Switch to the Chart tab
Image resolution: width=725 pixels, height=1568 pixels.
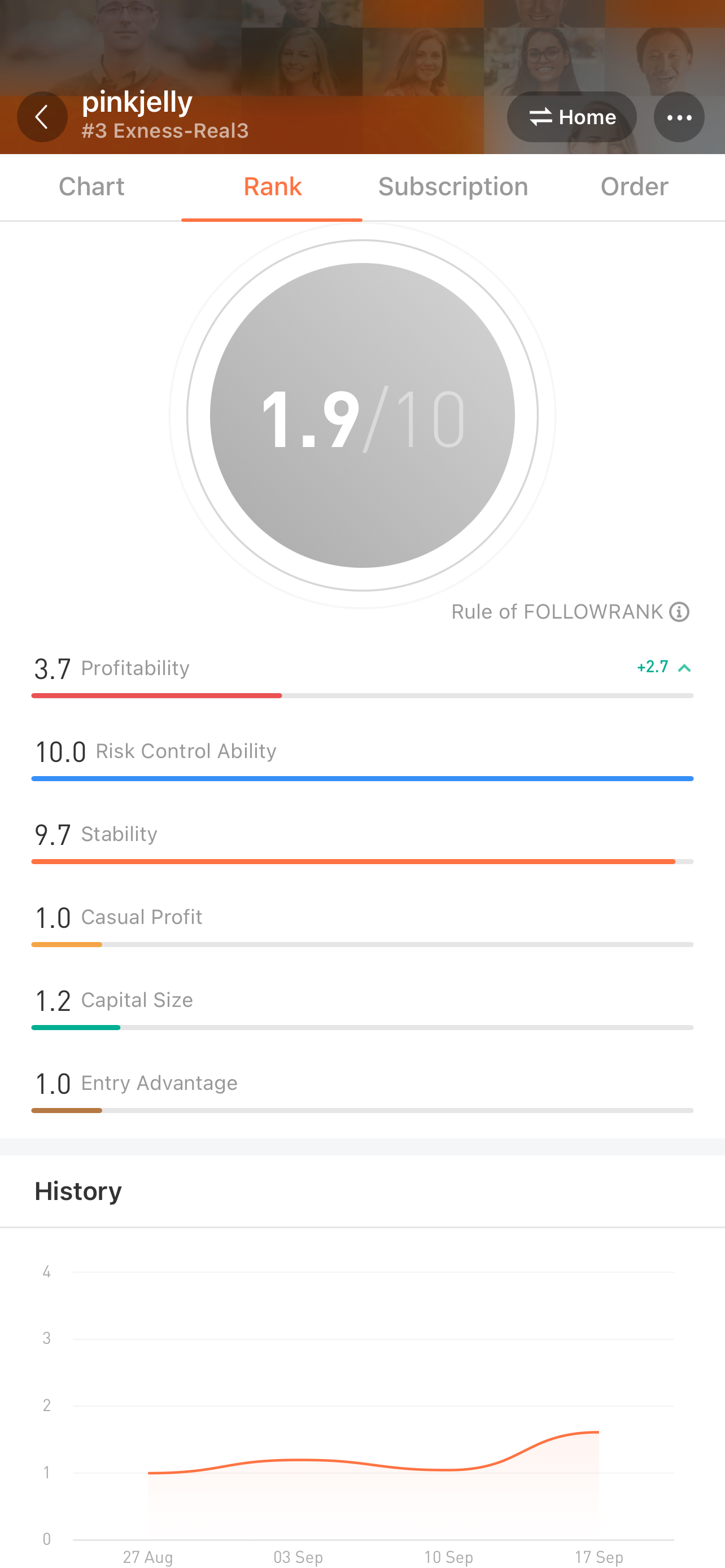click(x=91, y=186)
